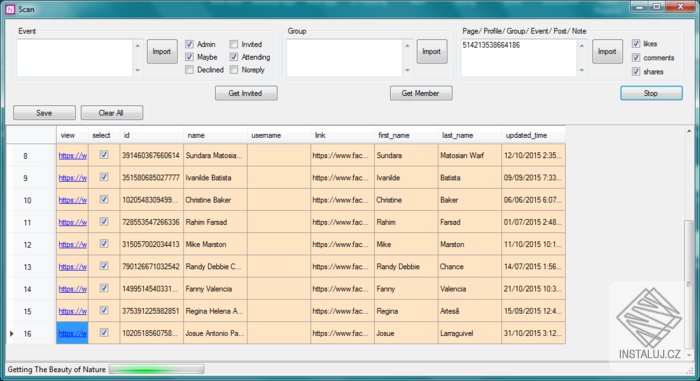
Task: Select the last_name cell Larraguivel
Action: [470, 333]
